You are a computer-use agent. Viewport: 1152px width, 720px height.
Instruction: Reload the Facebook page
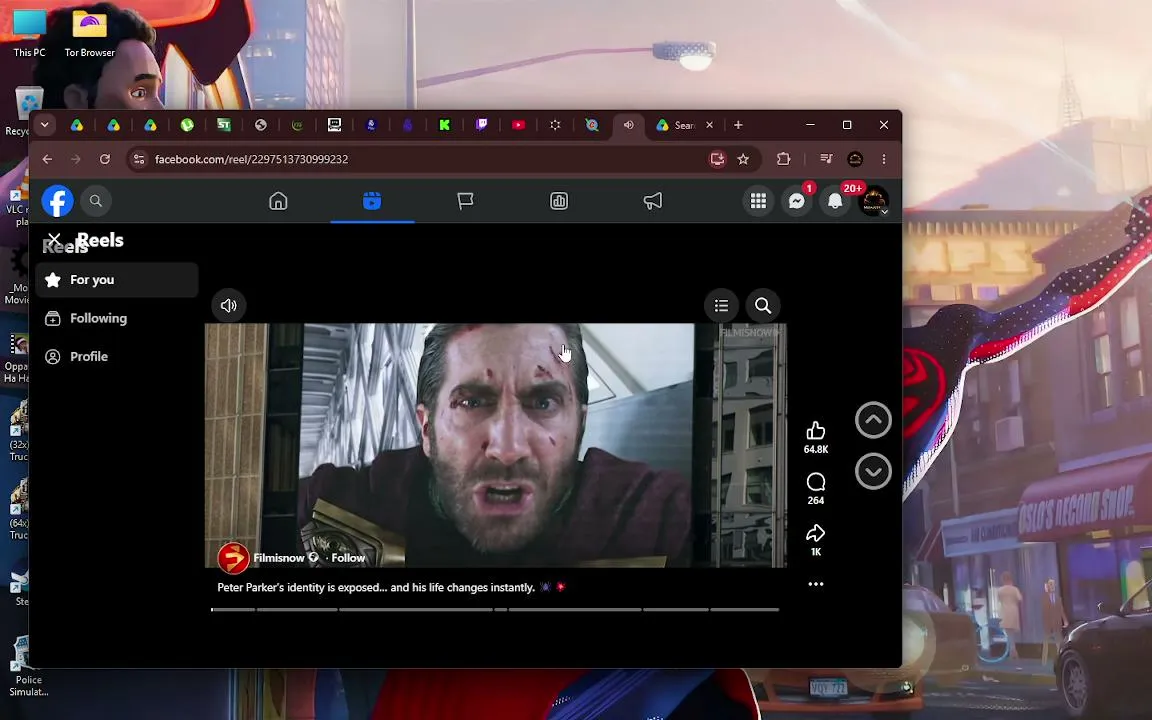point(105,159)
